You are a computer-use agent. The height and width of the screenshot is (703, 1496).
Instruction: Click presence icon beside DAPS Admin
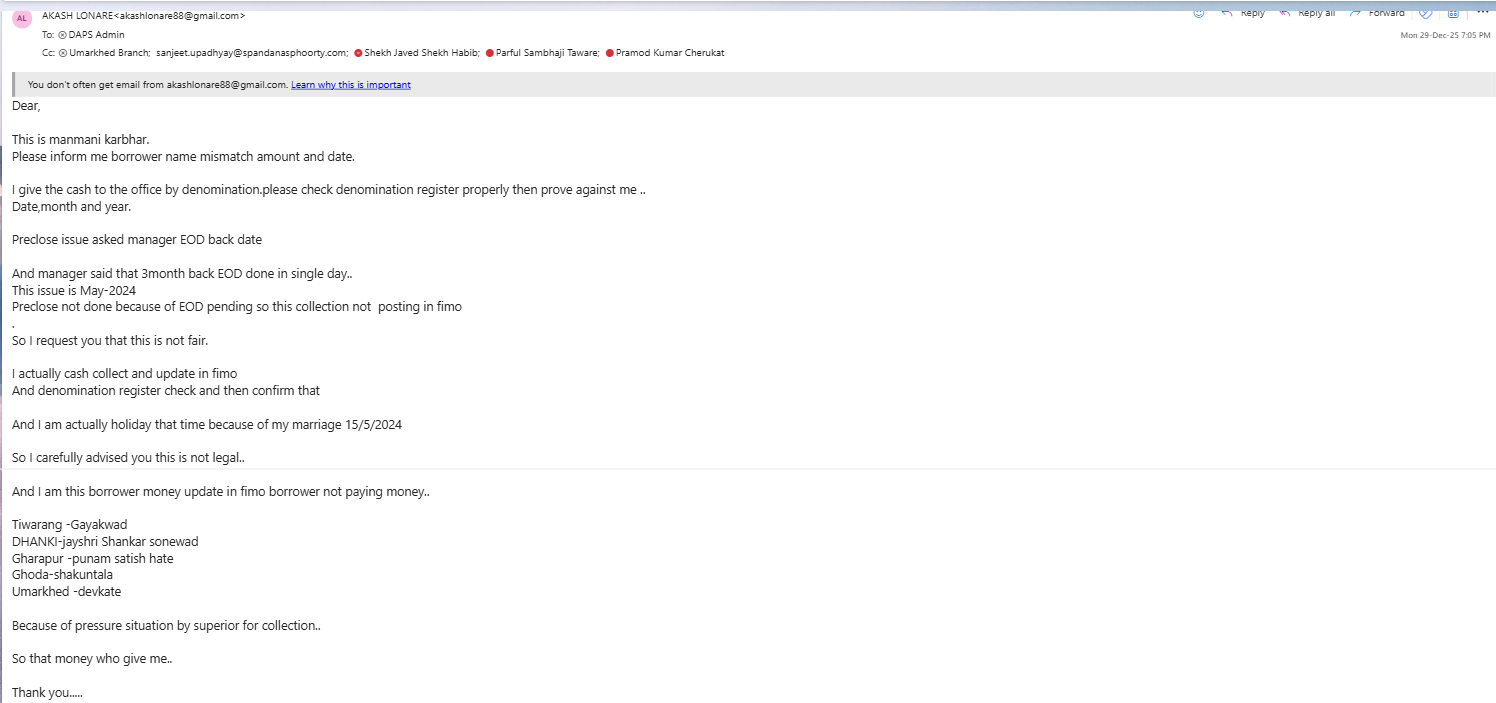point(62,35)
